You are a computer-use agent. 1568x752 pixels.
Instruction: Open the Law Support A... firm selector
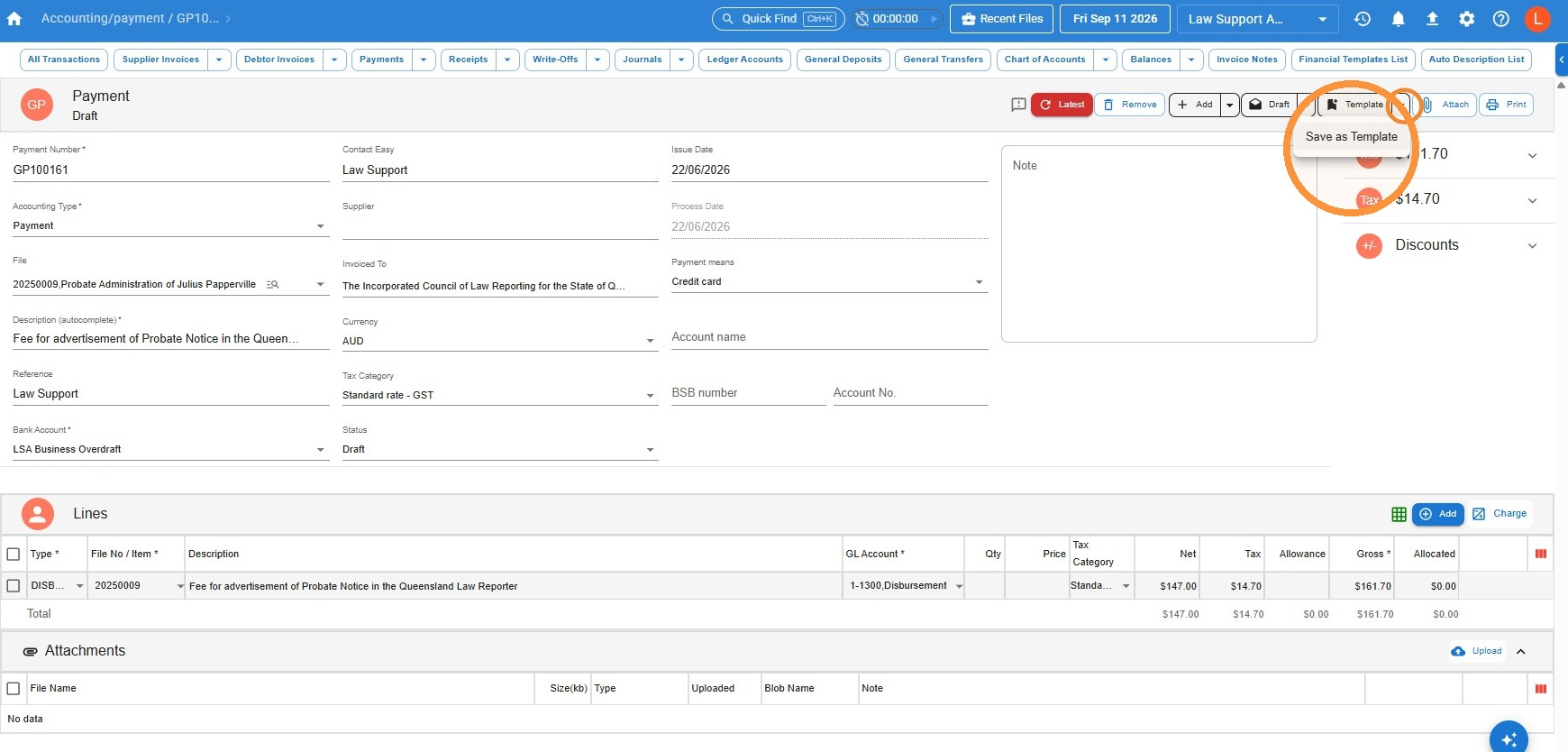pos(1257,19)
